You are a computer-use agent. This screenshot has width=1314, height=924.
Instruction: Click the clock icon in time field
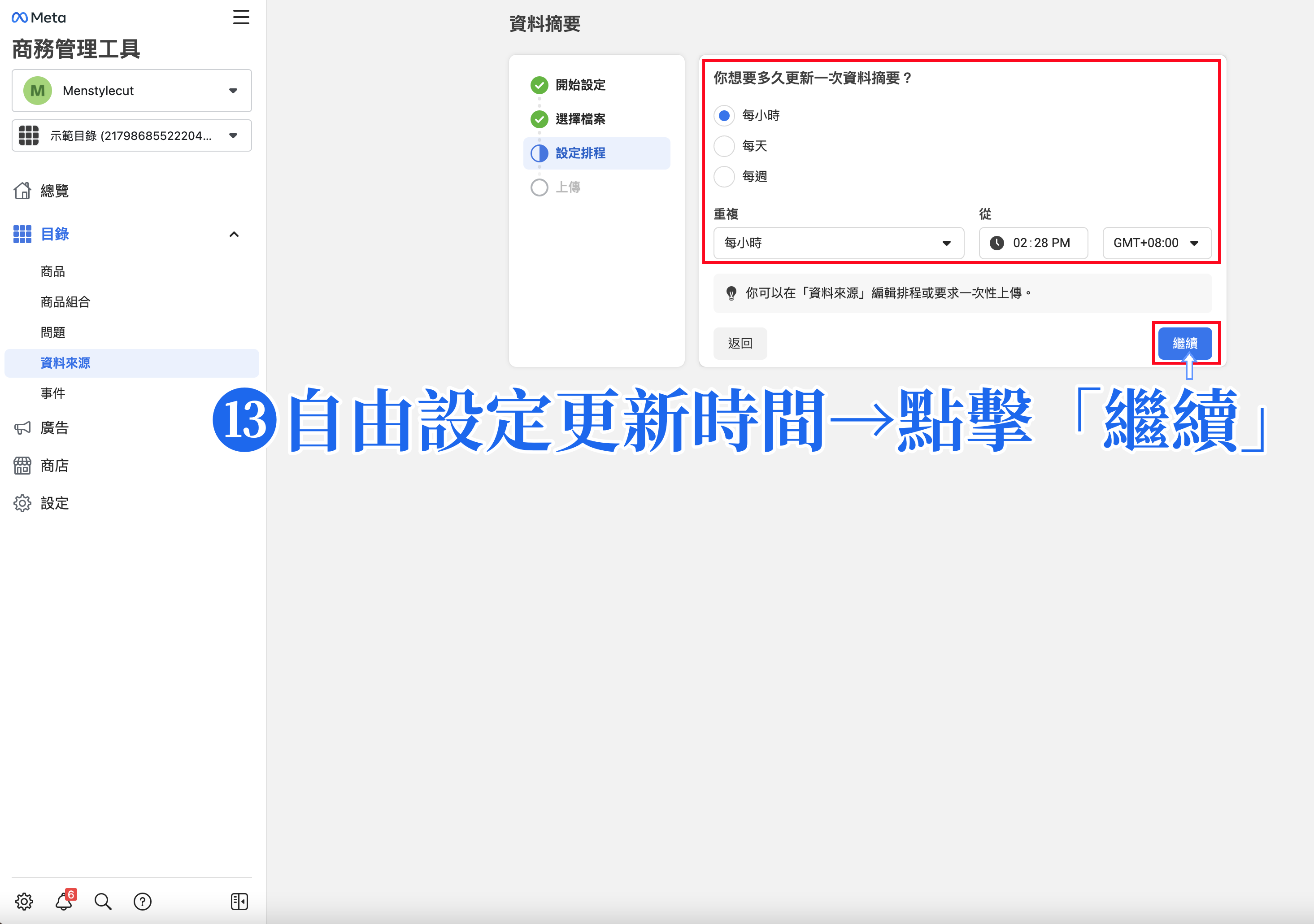997,243
